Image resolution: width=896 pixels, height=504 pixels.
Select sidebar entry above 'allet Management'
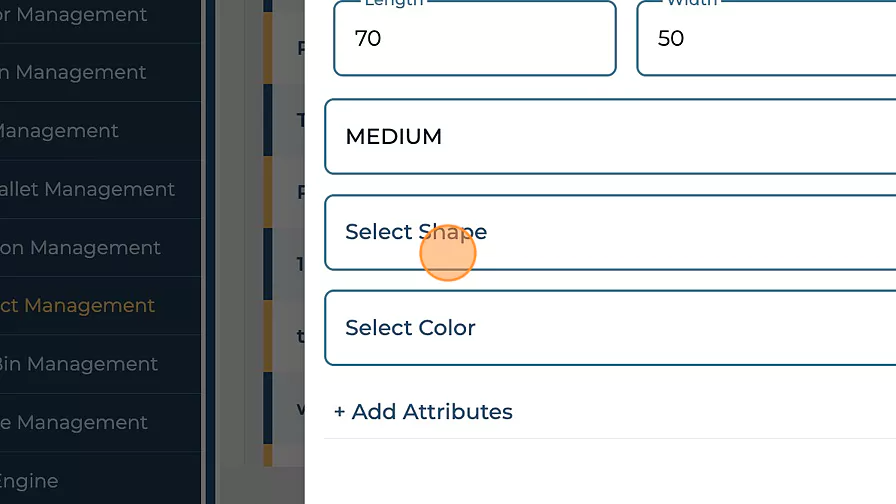coord(60,131)
